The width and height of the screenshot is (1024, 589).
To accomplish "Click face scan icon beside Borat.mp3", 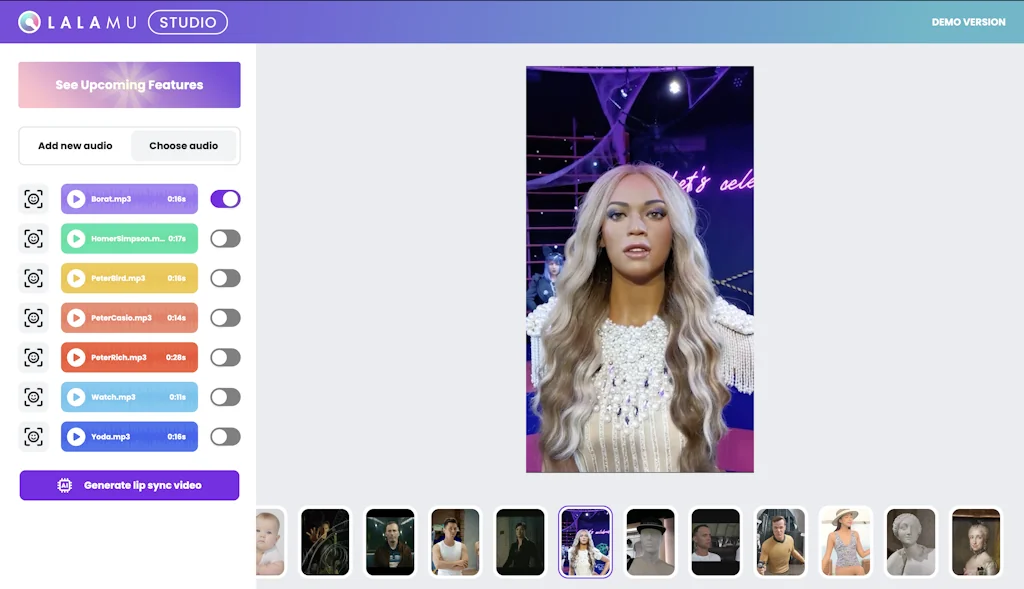I will [x=34, y=199].
